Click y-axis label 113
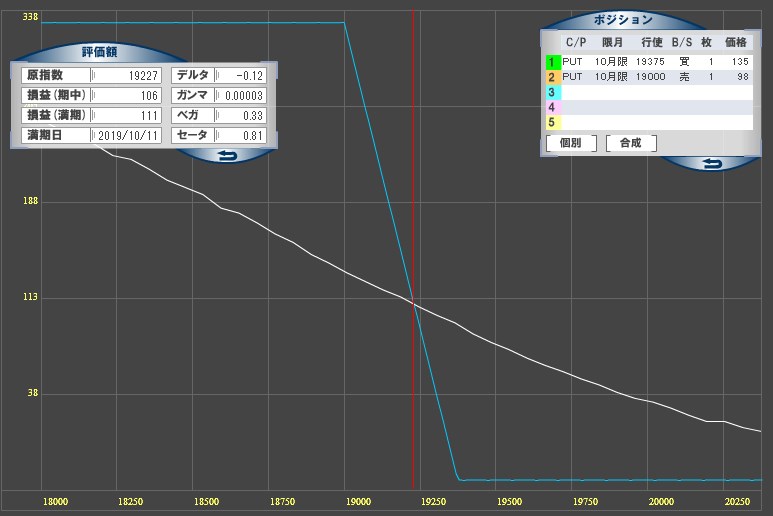This screenshot has width=773, height=516. point(30,297)
